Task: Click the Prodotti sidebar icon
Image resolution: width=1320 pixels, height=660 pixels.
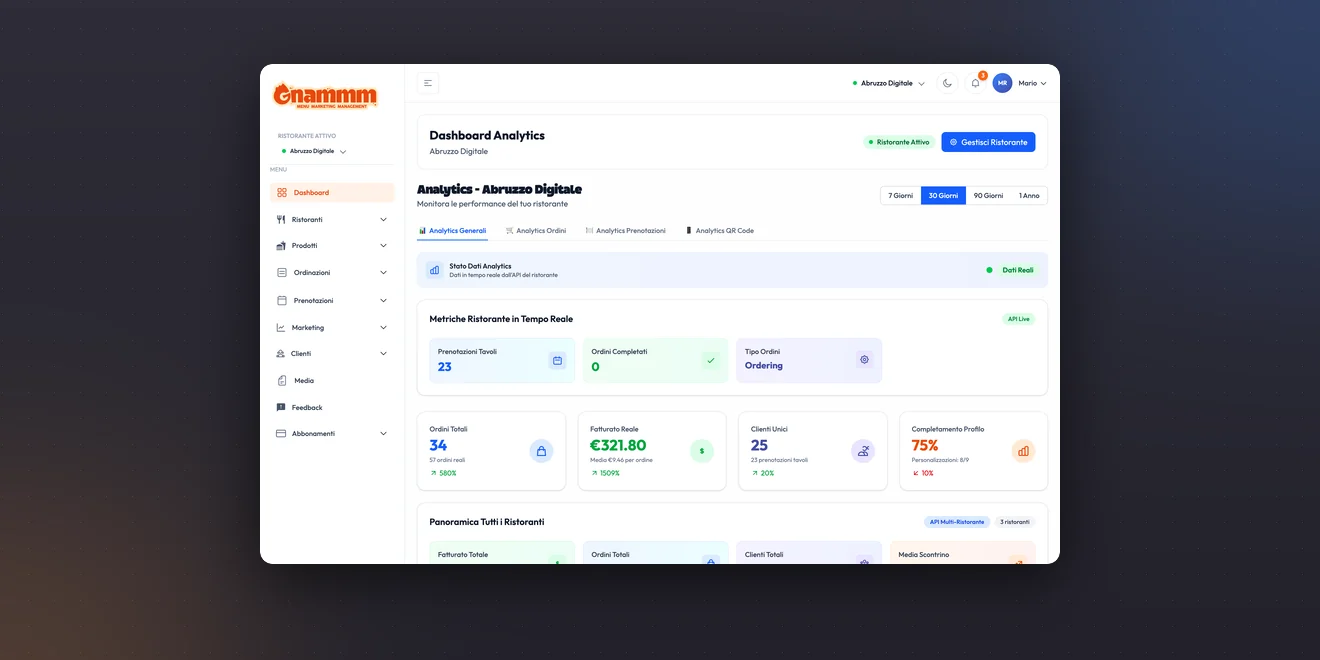Action: [281, 245]
